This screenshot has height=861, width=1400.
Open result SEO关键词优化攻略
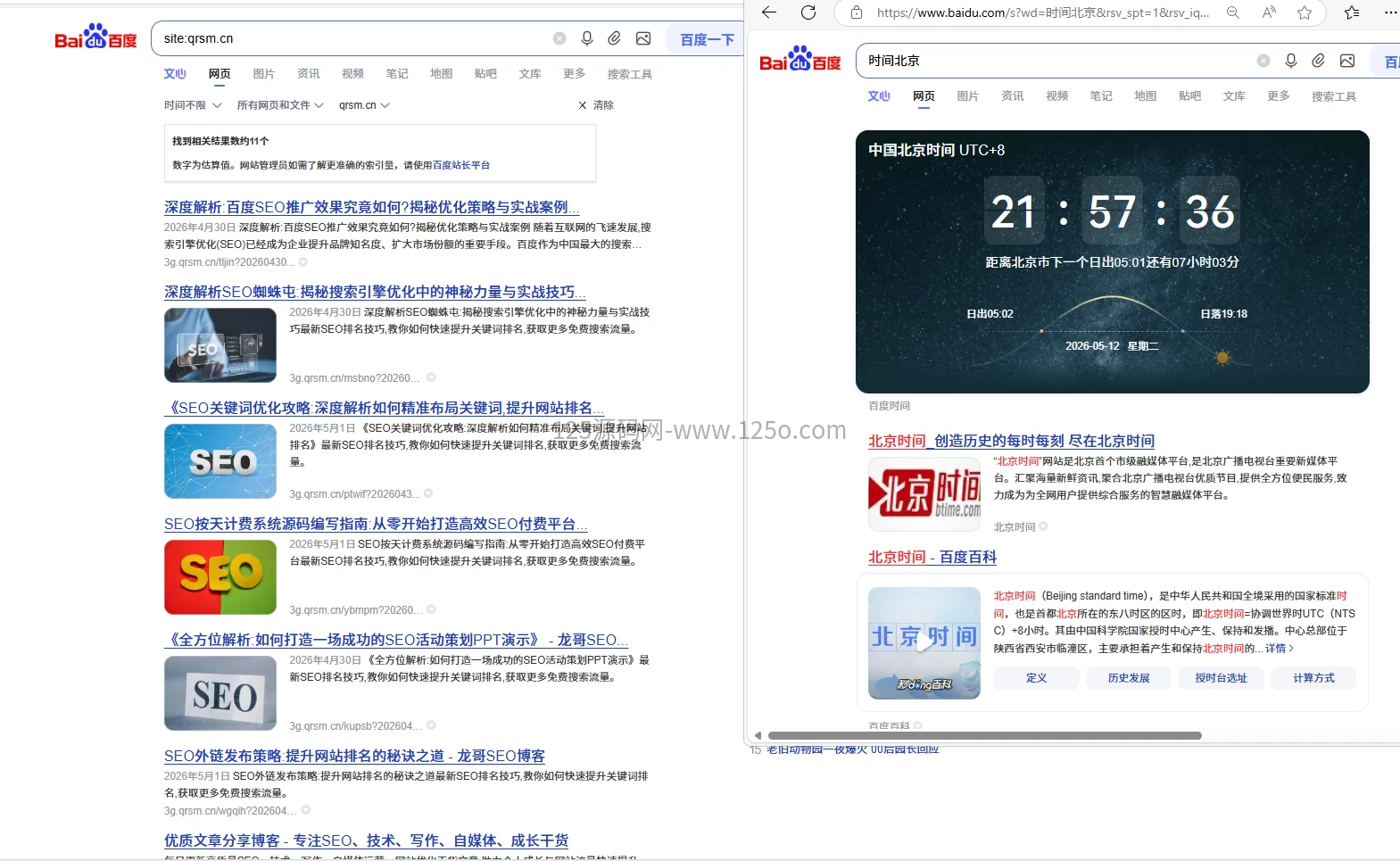tap(385, 408)
